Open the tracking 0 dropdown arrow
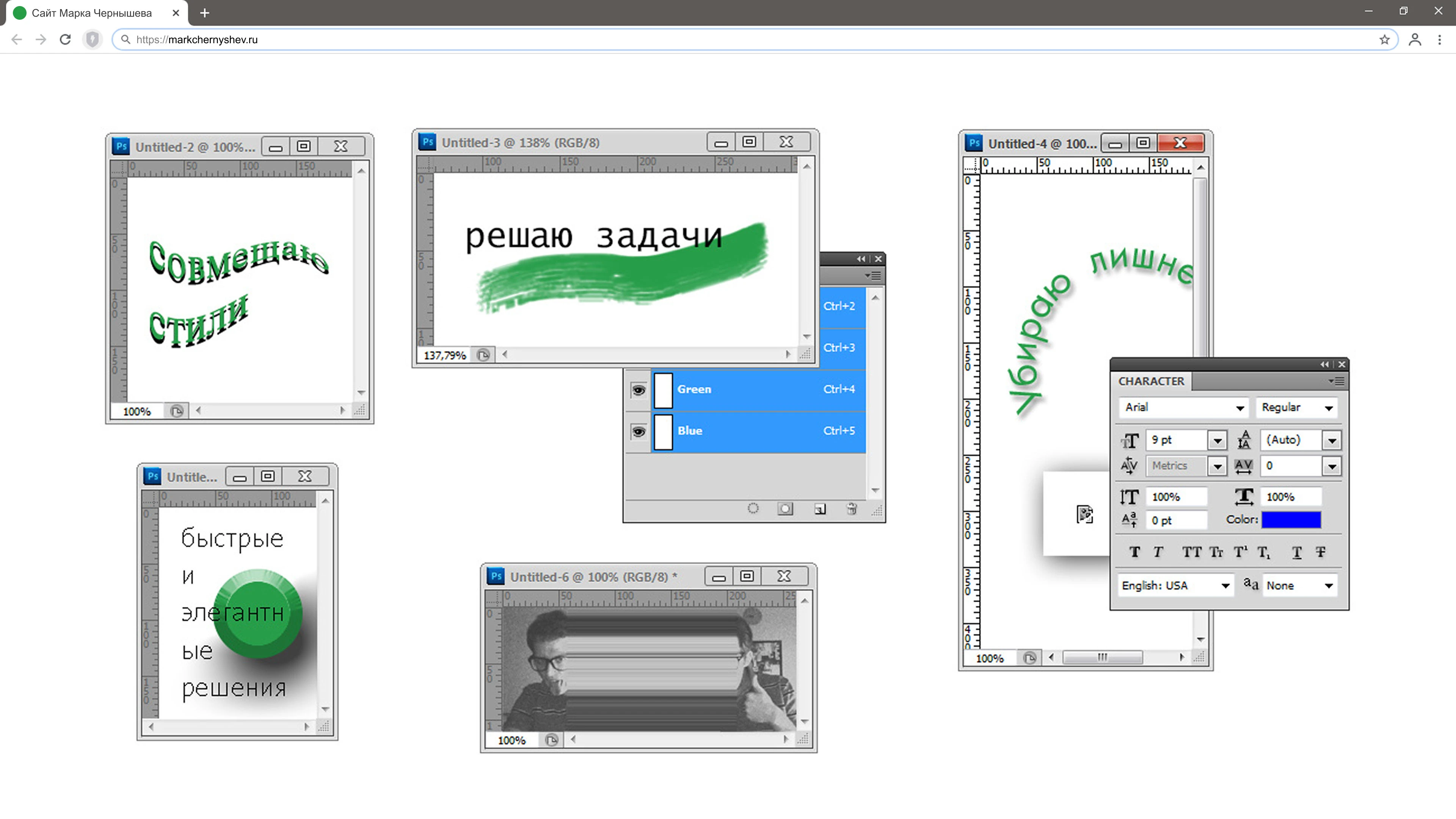1456x819 pixels. [1332, 466]
